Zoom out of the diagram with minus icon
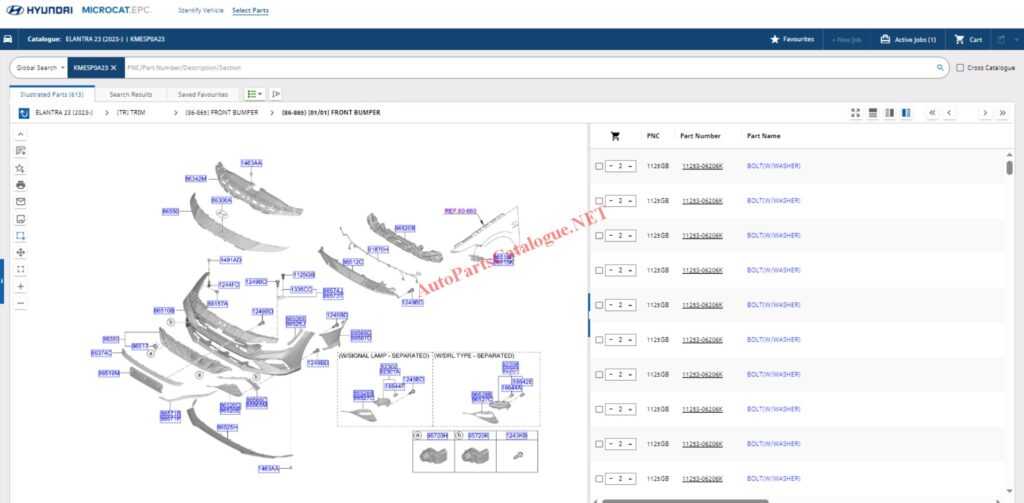 (21, 302)
